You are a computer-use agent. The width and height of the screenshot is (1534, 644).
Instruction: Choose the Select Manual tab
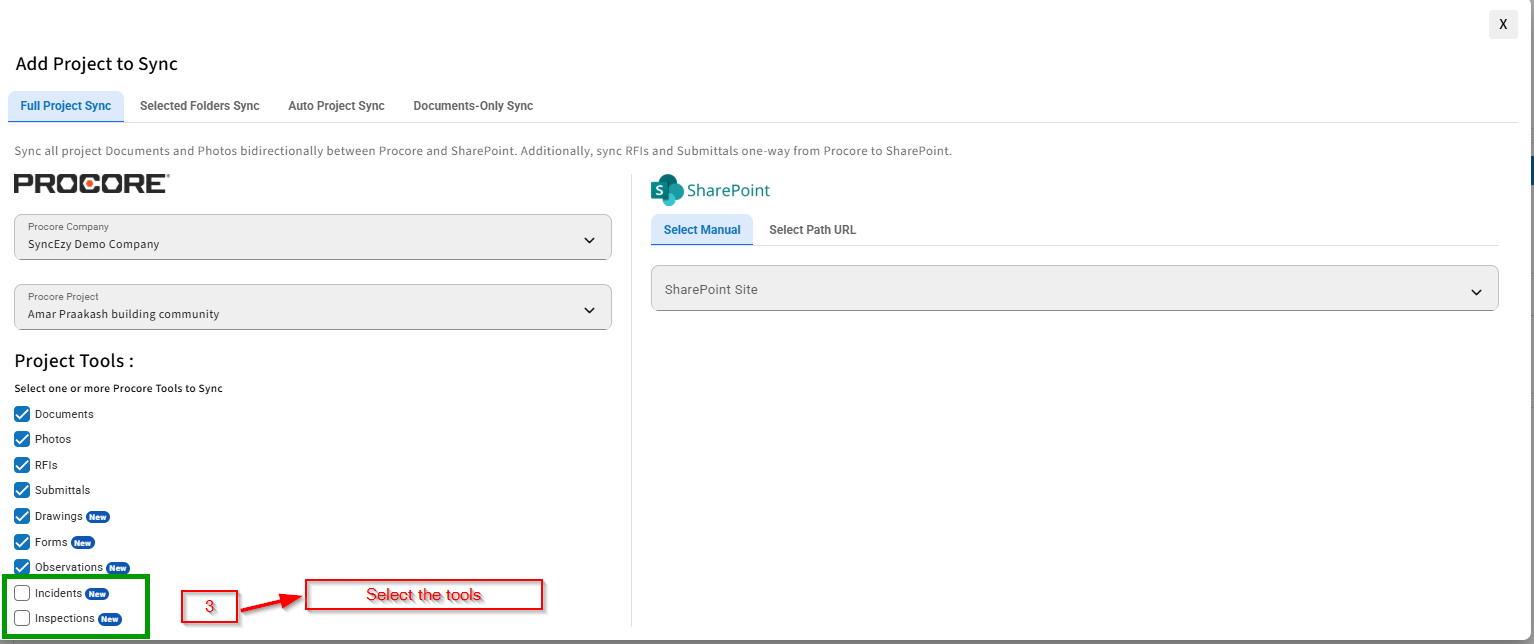(702, 230)
